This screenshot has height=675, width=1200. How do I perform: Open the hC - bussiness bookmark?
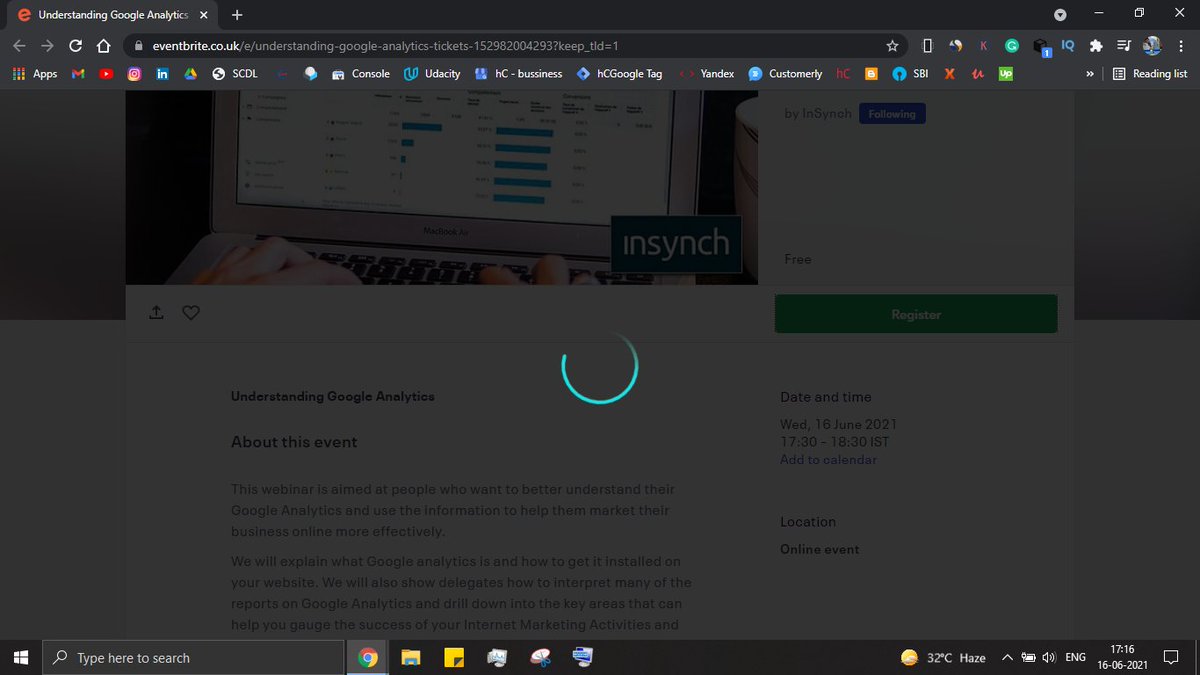(x=518, y=74)
